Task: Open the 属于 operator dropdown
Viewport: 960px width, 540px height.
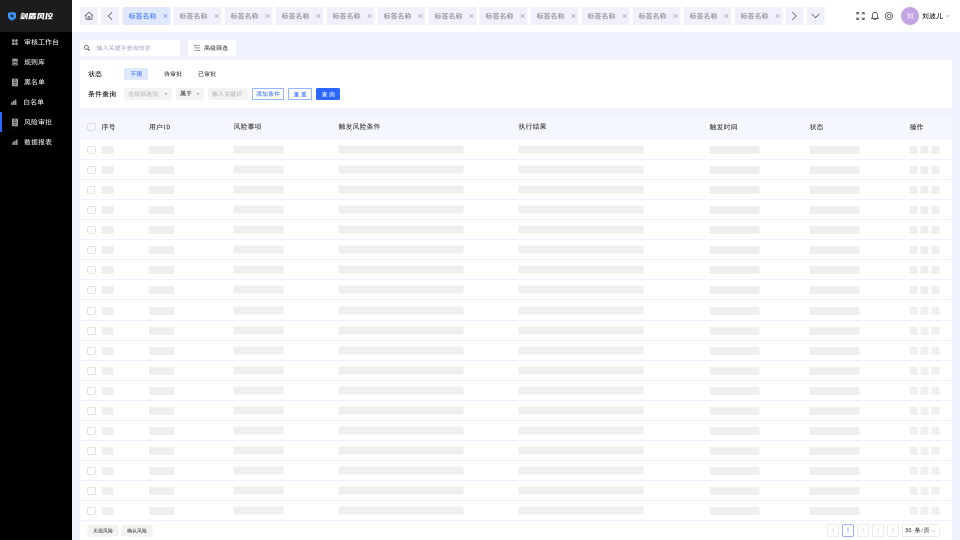Action: point(190,94)
